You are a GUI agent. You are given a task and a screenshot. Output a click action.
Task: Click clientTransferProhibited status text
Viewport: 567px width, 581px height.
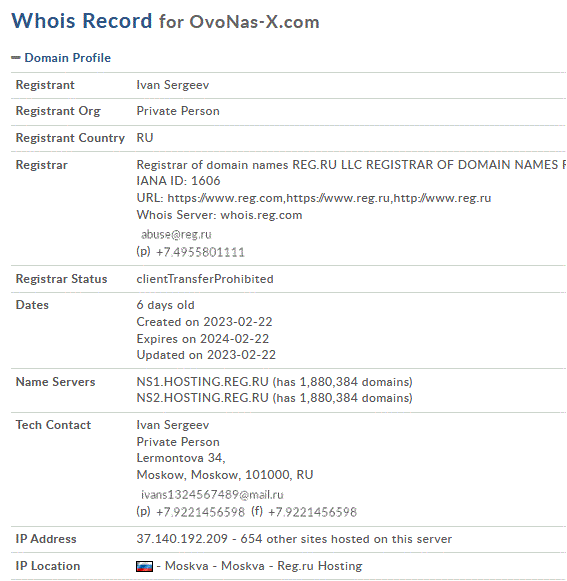205,279
